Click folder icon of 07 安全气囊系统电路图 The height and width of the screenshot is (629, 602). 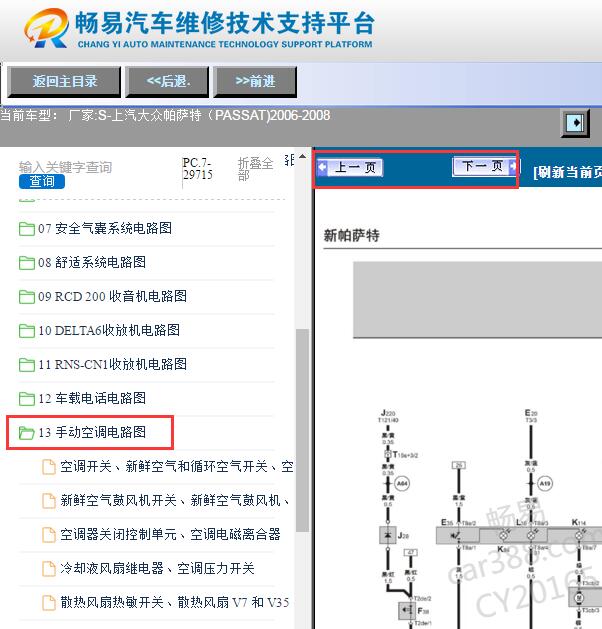tap(26, 229)
